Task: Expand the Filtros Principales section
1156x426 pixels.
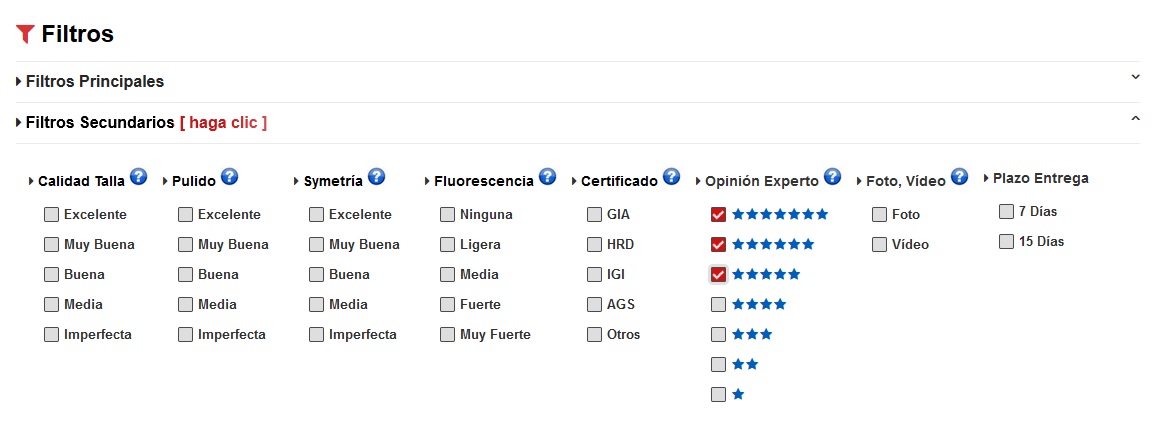Action: [x=94, y=81]
